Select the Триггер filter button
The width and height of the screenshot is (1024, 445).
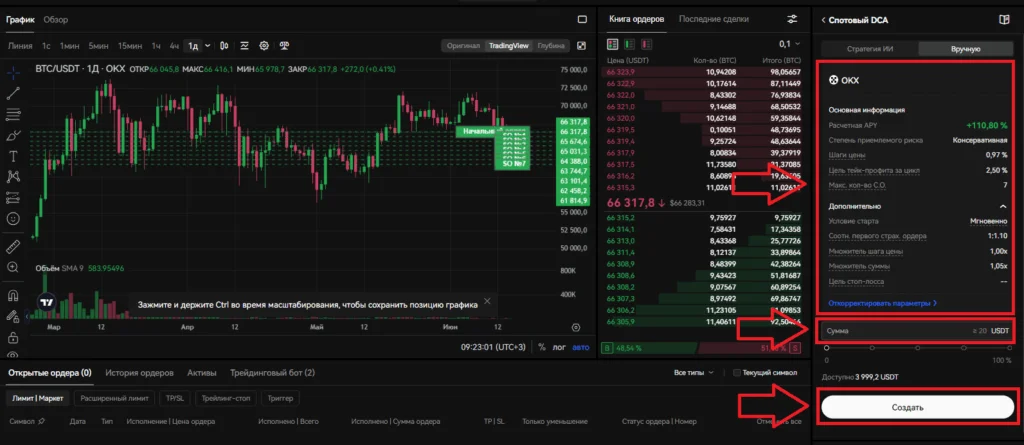[280, 397]
